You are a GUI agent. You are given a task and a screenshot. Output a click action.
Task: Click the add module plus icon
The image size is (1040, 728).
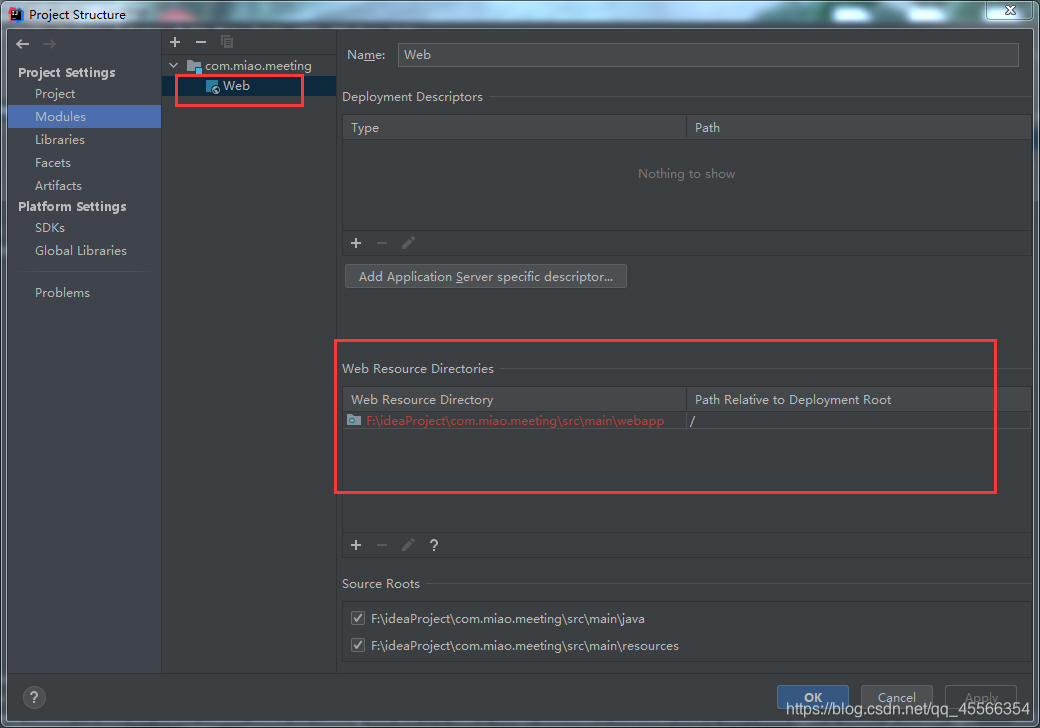tap(175, 41)
